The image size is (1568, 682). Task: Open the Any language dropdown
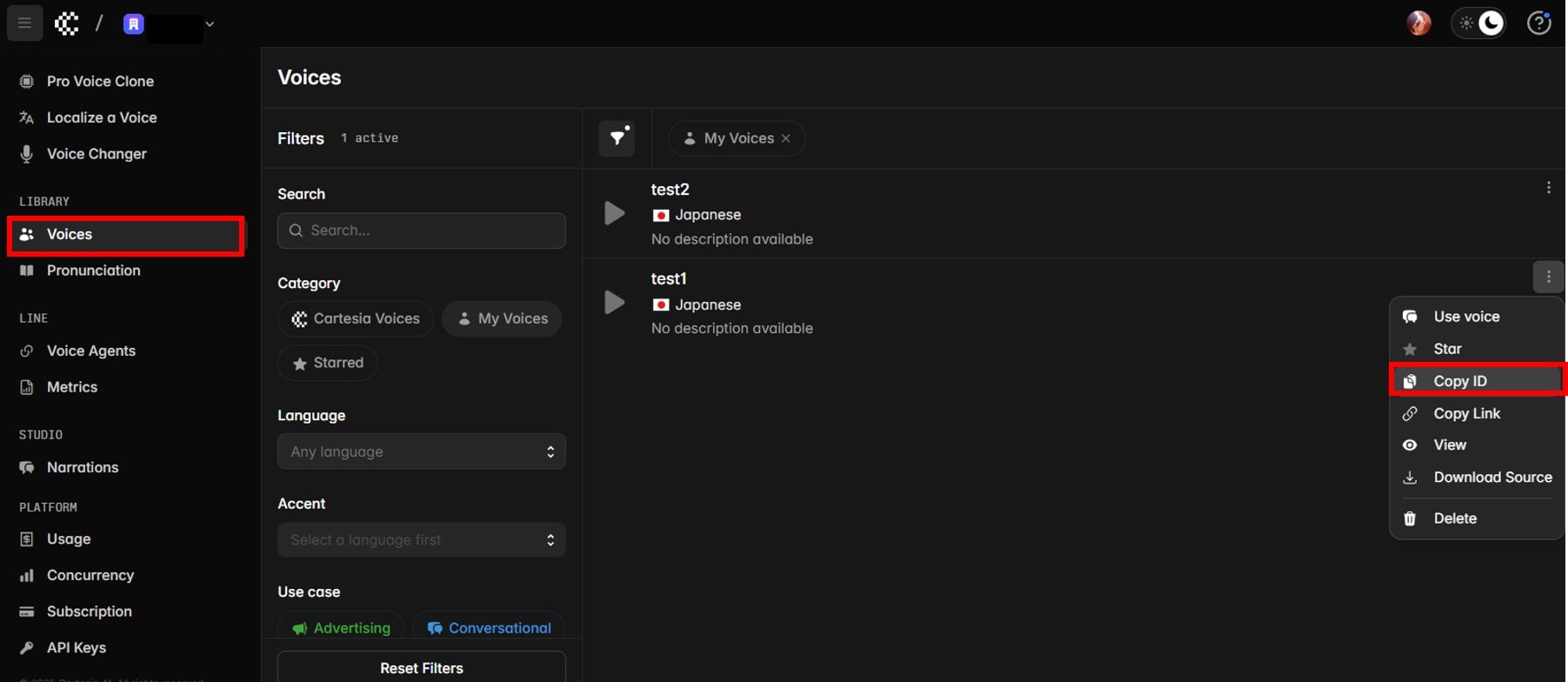coord(421,451)
